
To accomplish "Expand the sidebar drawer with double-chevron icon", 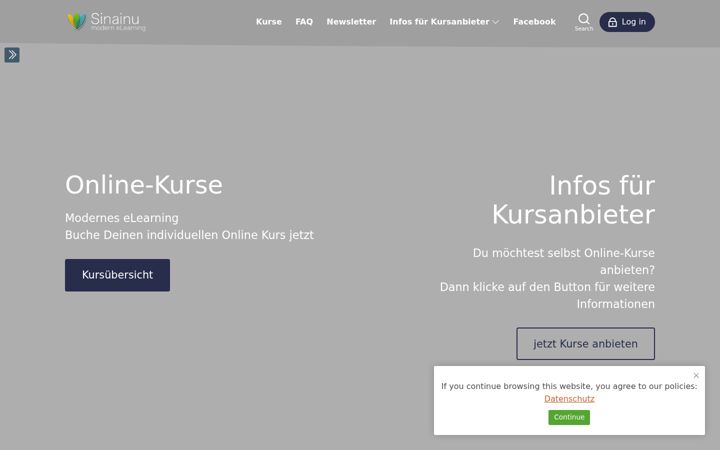I will pyautogui.click(x=12, y=55).
